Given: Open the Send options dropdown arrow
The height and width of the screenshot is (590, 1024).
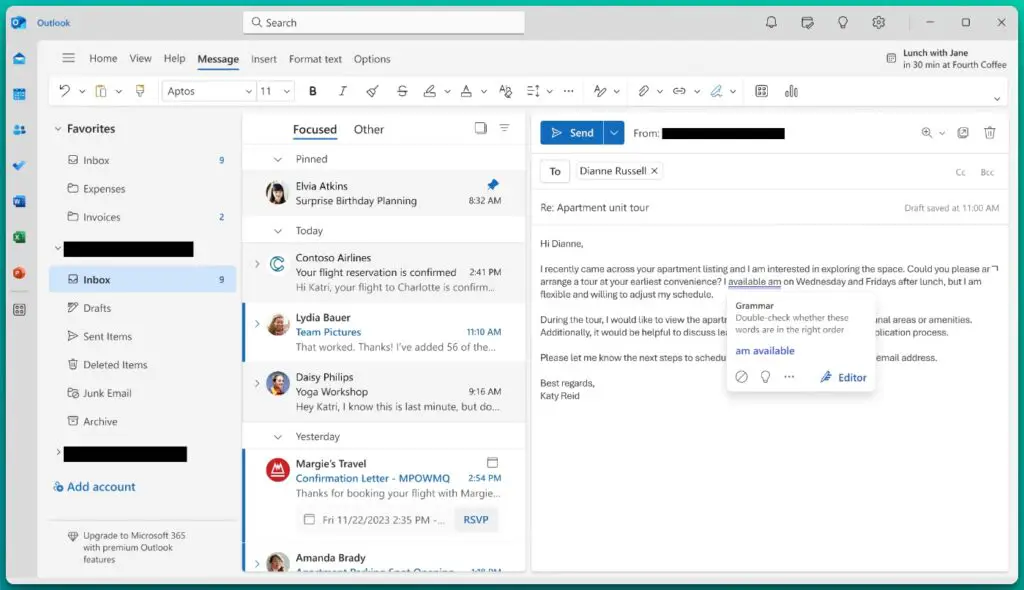Looking at the screenshot, I should click(614, 133).
